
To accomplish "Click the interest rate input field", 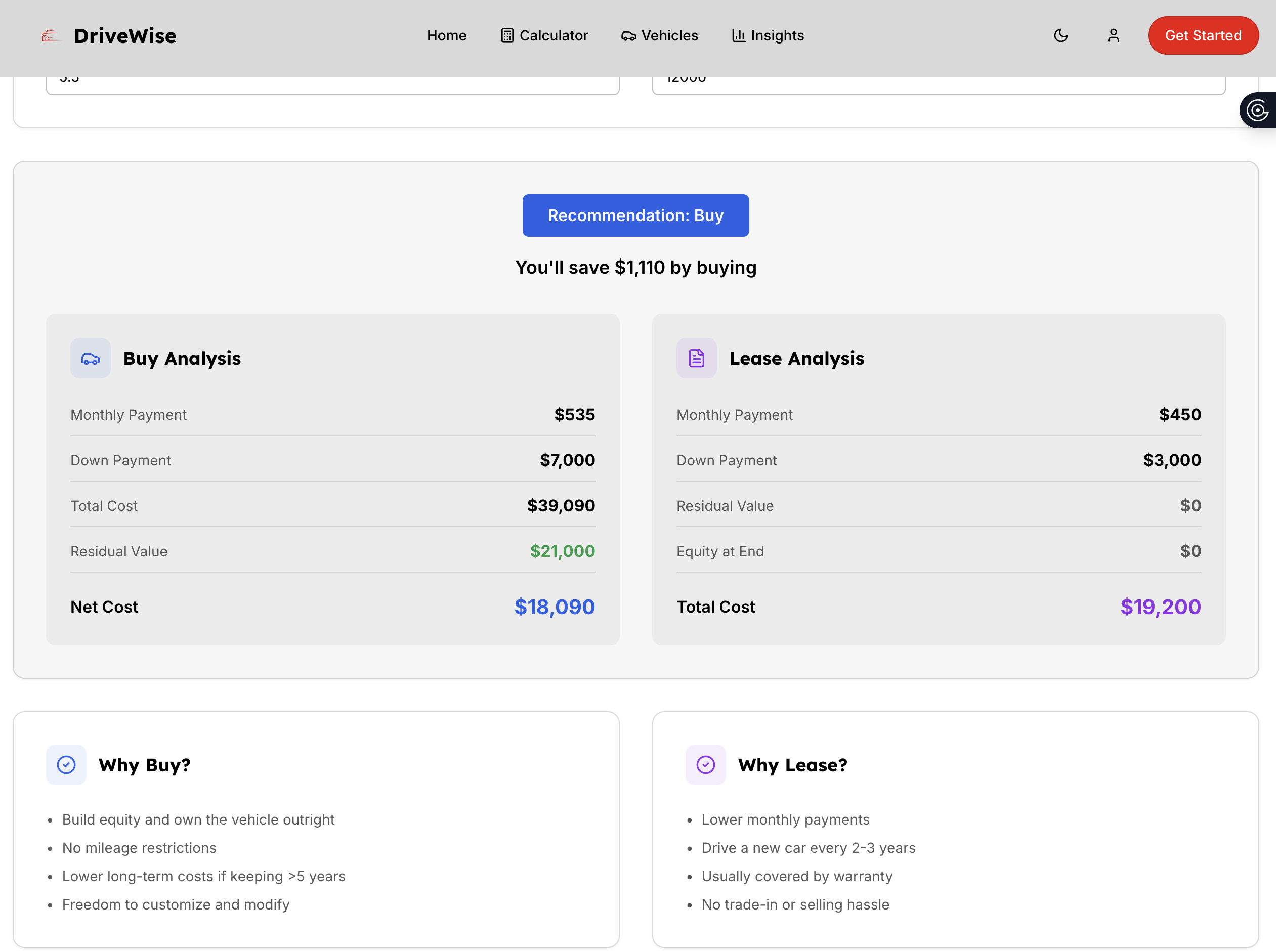I will (x=332, y=85).
